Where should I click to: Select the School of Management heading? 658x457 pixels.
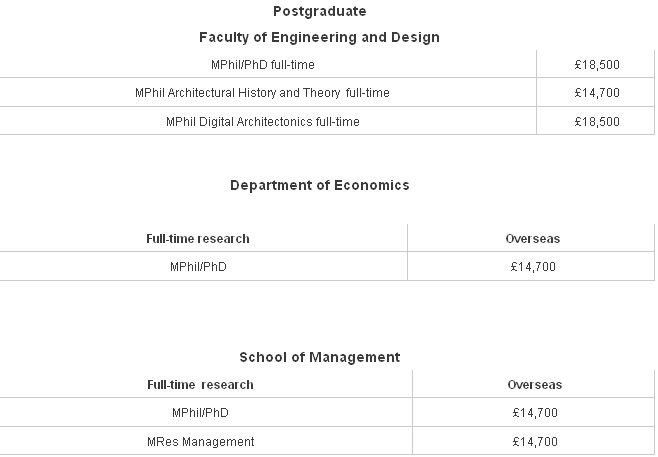(x=319, y=358)
